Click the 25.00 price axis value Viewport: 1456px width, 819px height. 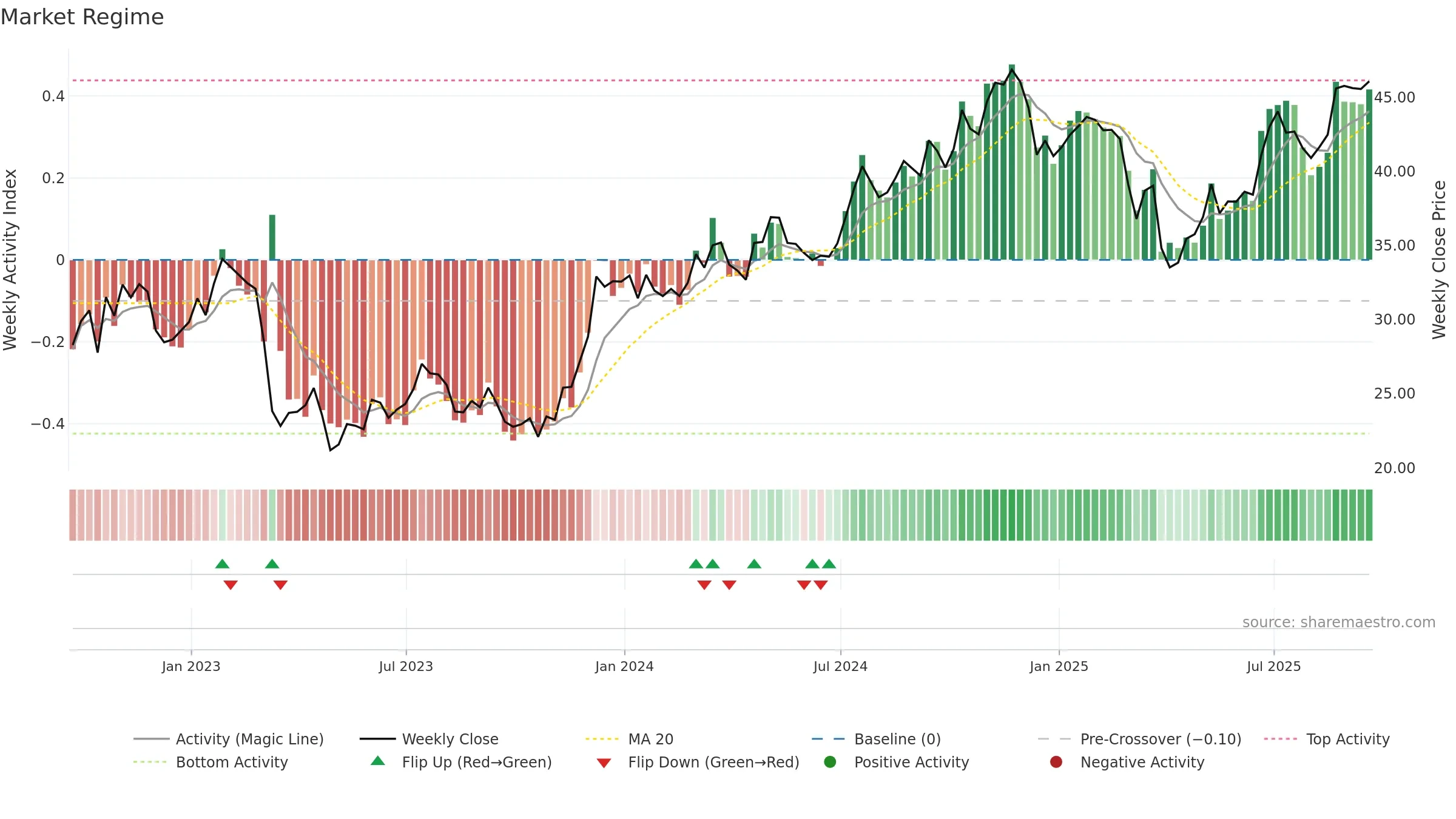[x=1394, y=393]
